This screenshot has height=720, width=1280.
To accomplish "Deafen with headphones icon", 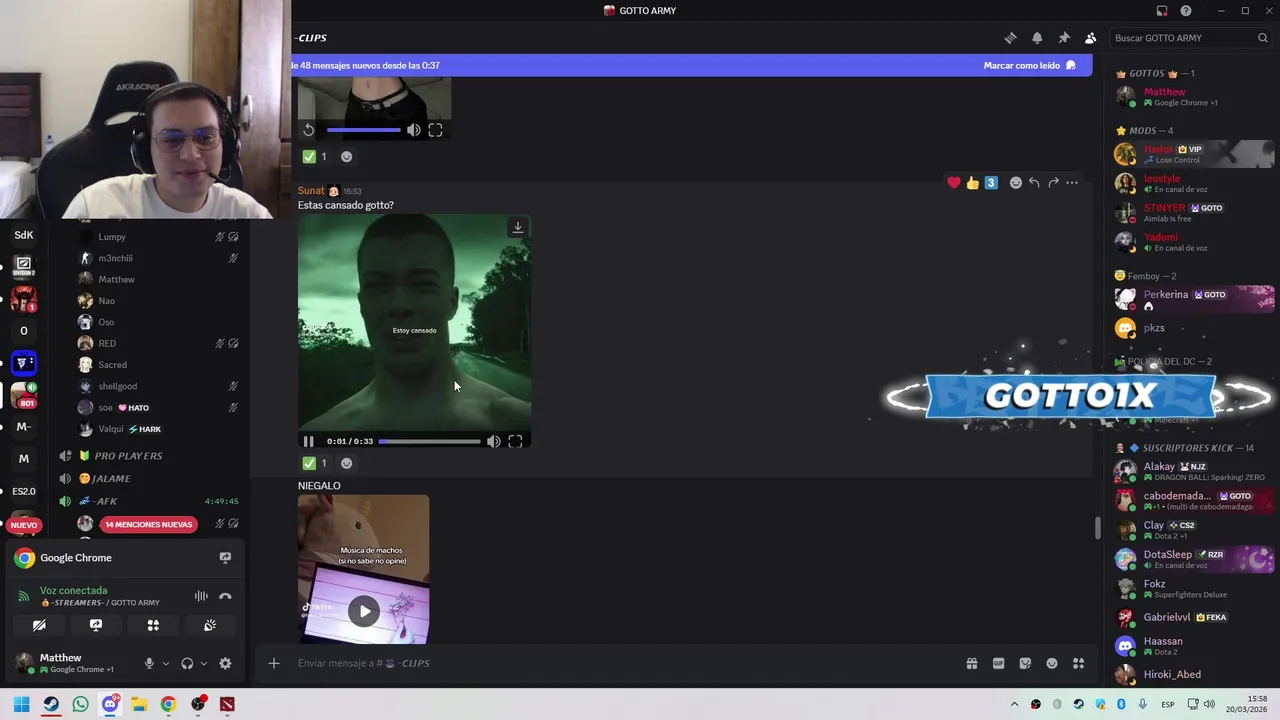I will [x=187, y=663].
